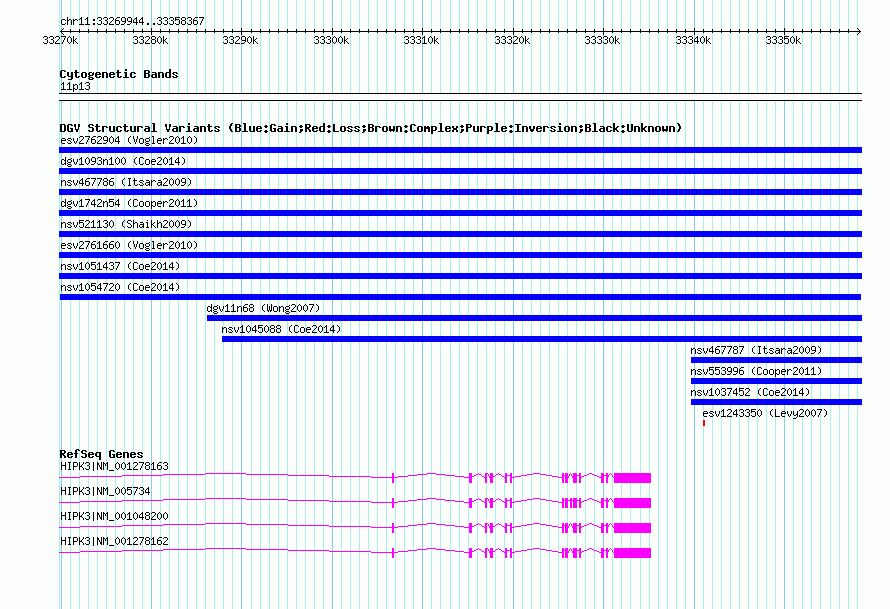Click the blue gain bar under dgv11n68

(534, 318)
